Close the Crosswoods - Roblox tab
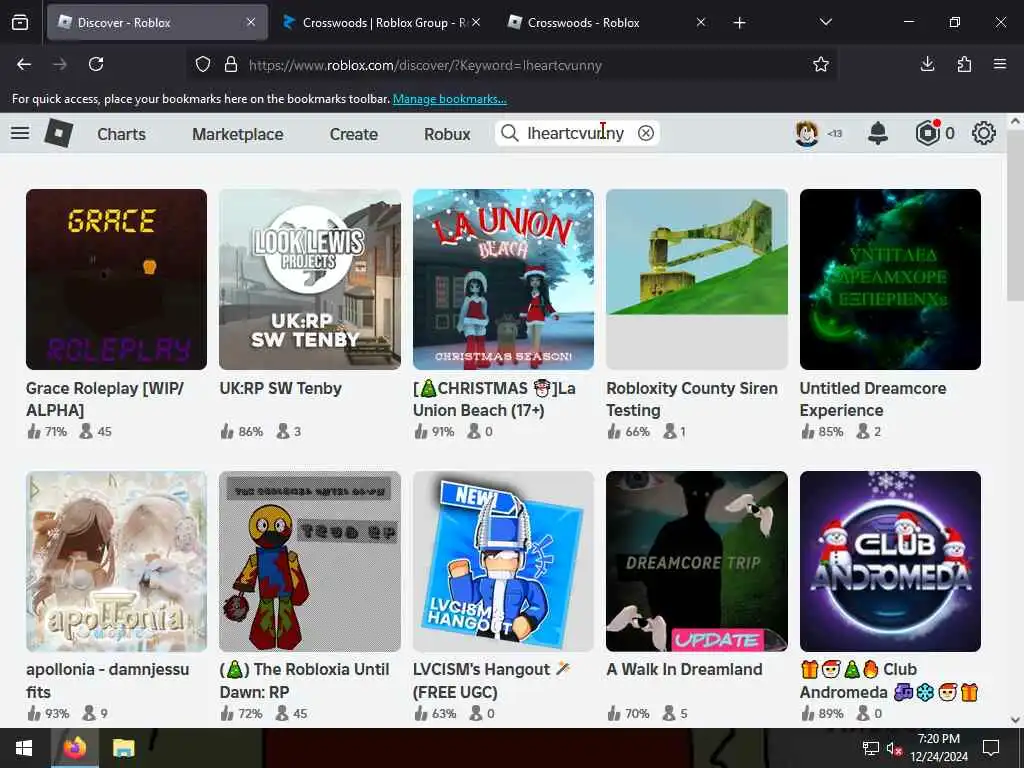The width and height of the screenshot is (1024, 768). pos(701,22)
